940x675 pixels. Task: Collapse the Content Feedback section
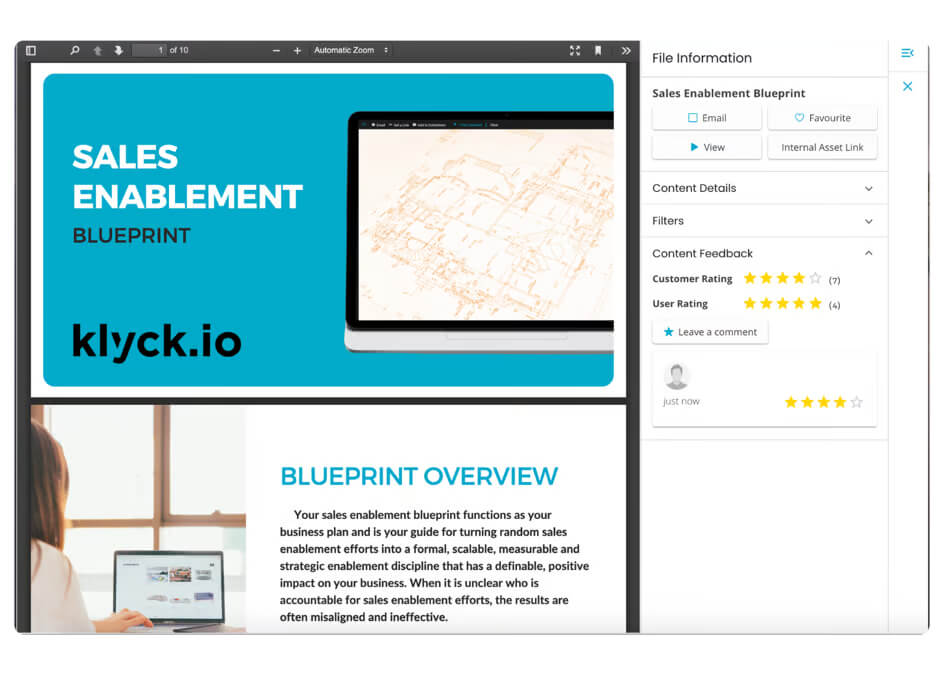(x=763, y=254)
